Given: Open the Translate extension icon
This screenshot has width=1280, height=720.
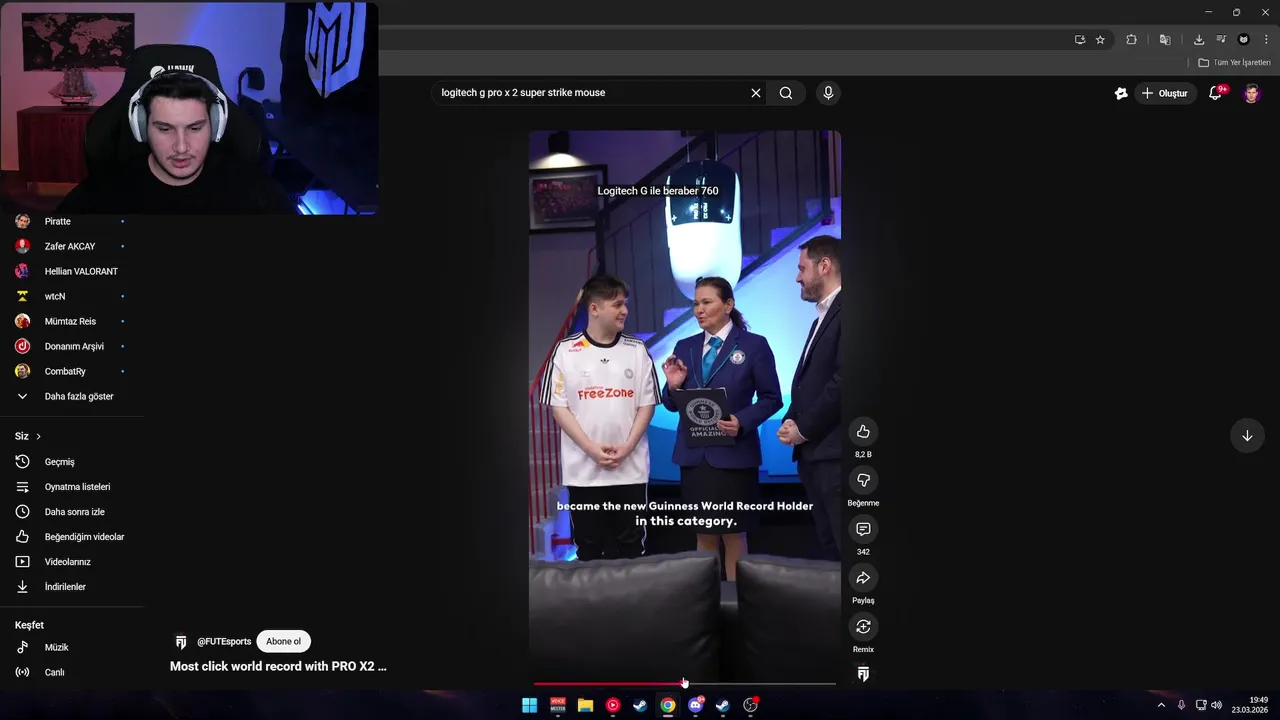Looking at the screenshot, I should click(x=1165, y=40).
